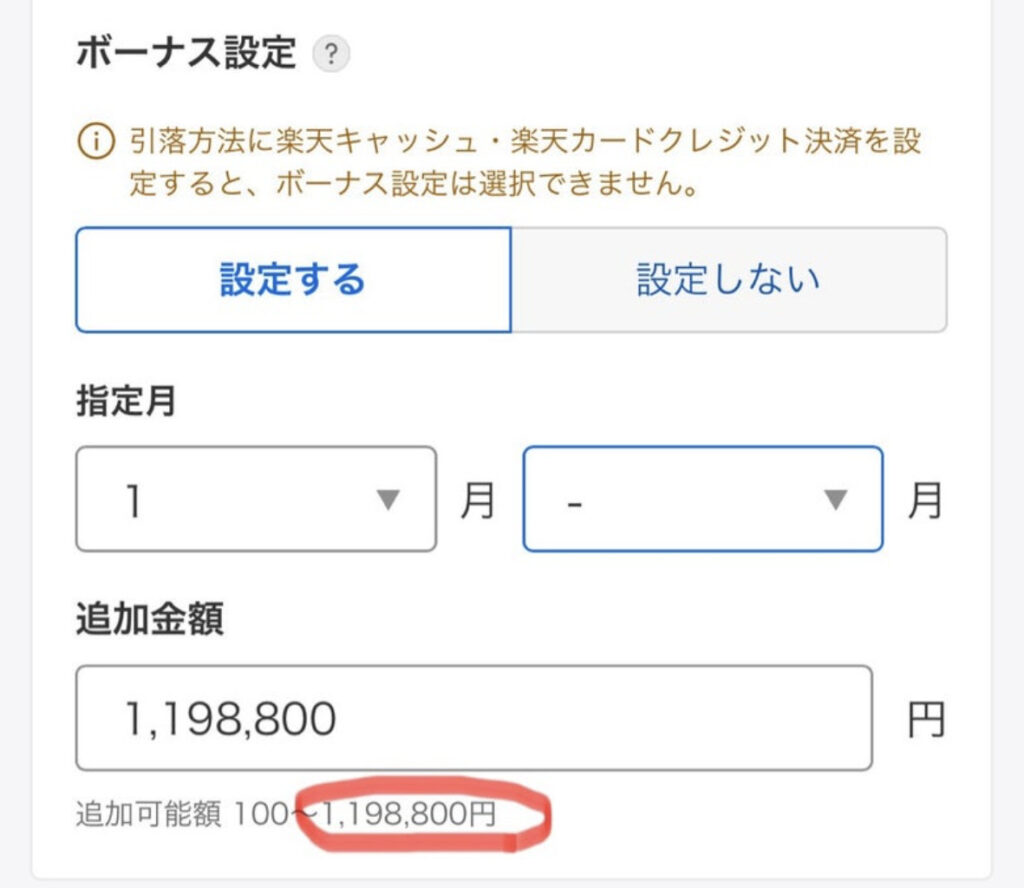Click the 月 label after the first dropdown

pos(477,500)
